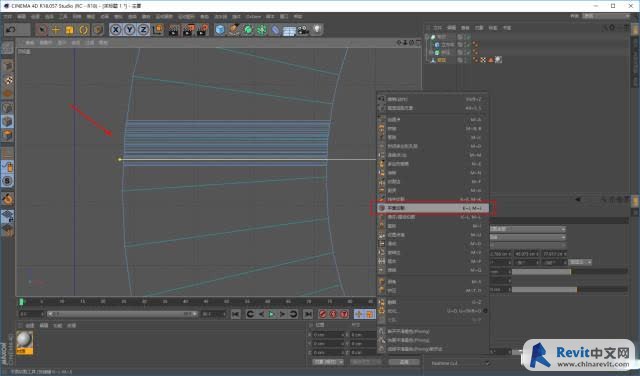
Task: Click Go to Next Frame button
Action: click(282, 314)
